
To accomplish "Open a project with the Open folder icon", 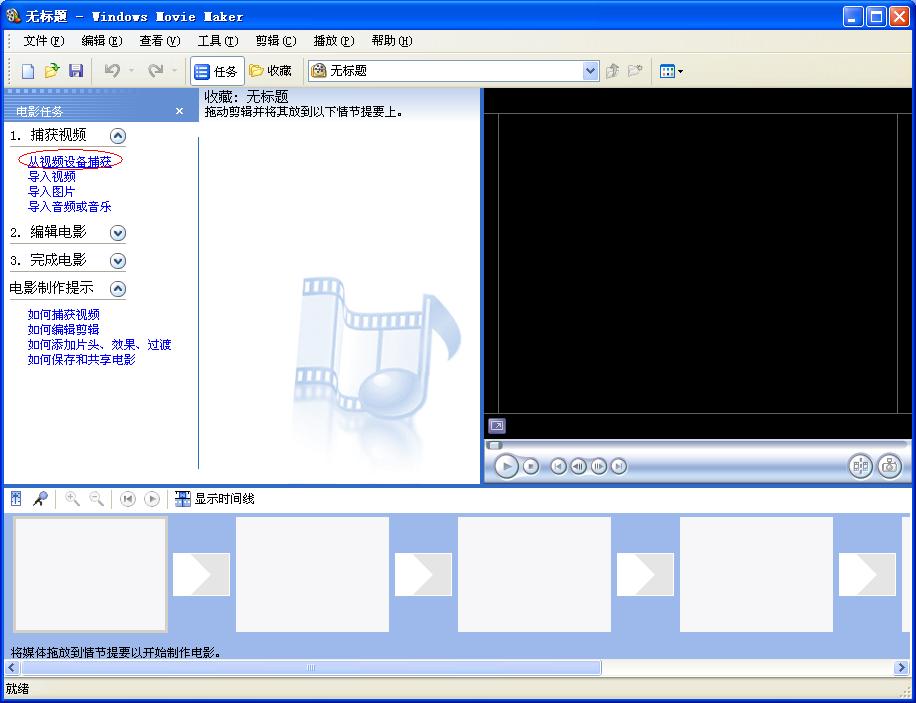I will coord(52,70).
